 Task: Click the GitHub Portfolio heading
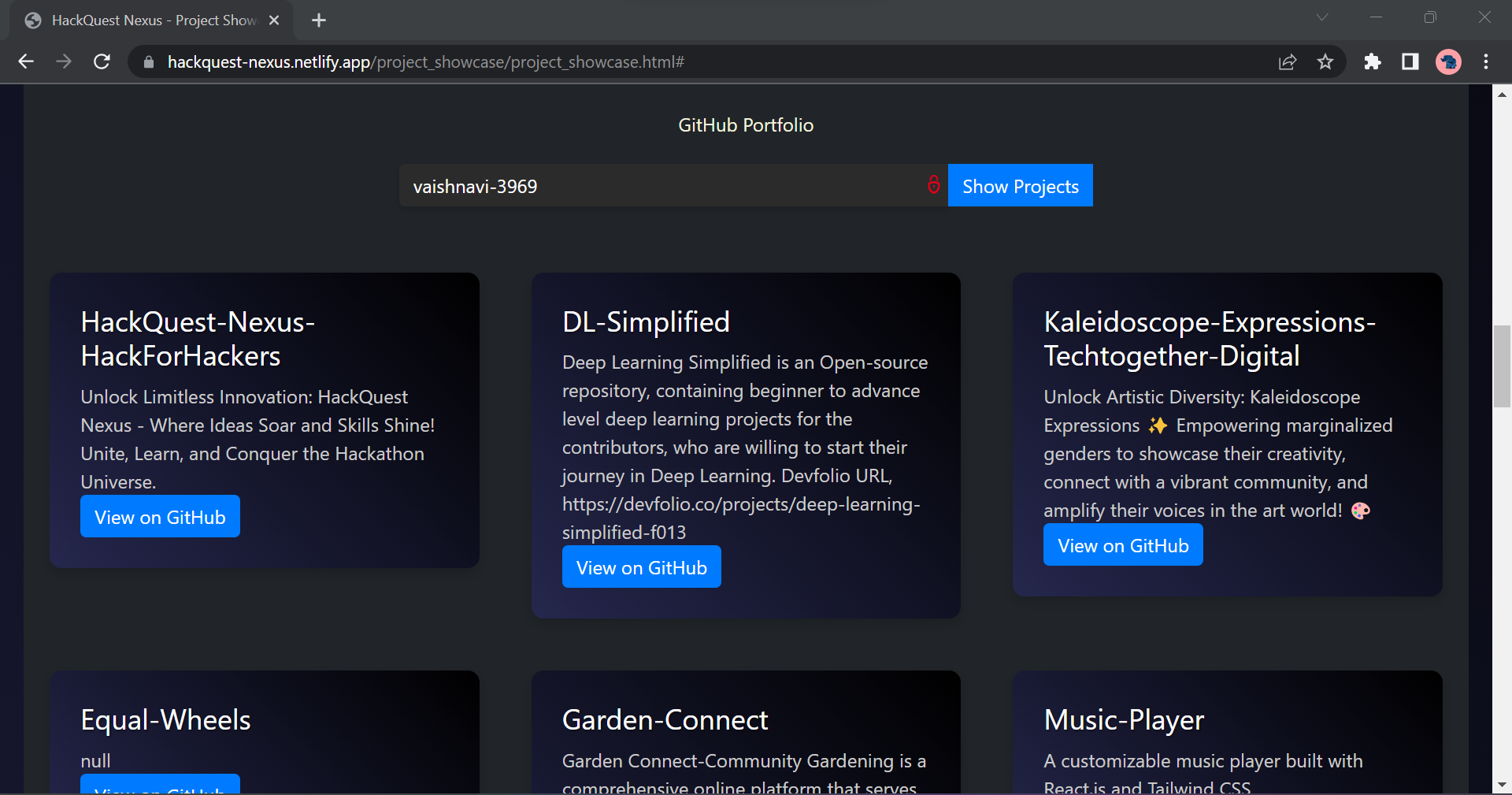coord(746,125)
